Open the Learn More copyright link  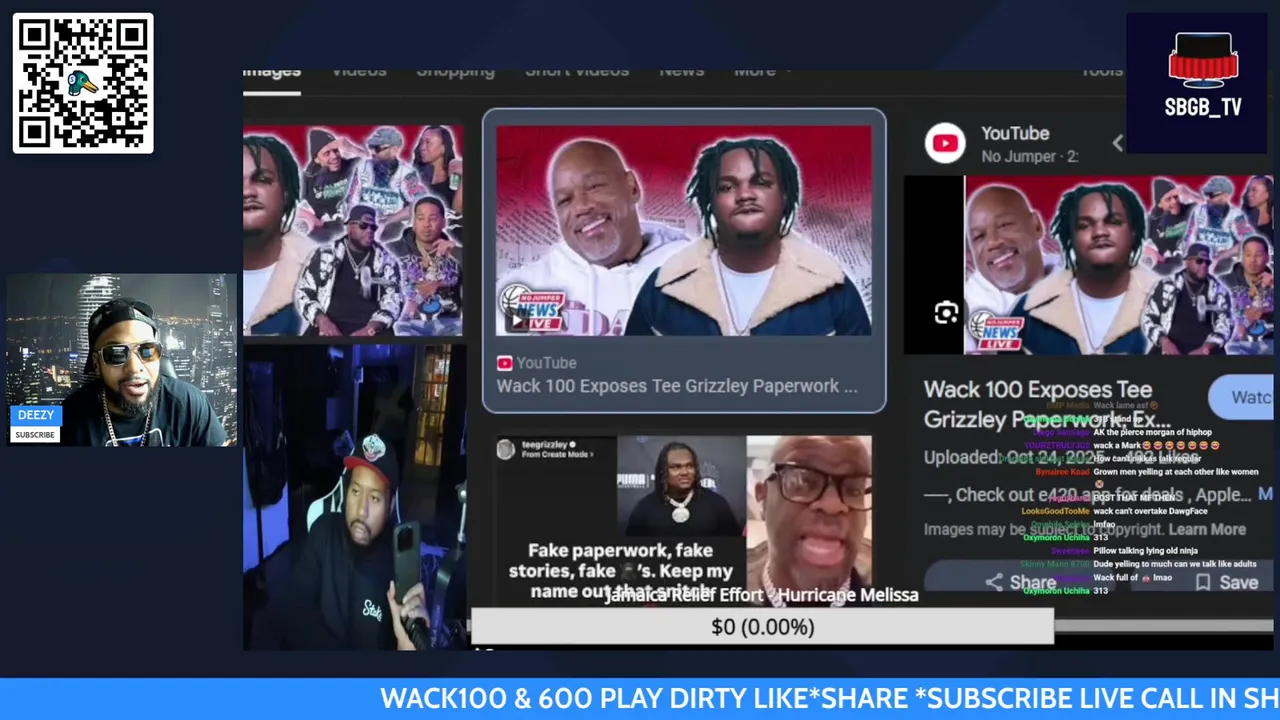pos(1207,529)
